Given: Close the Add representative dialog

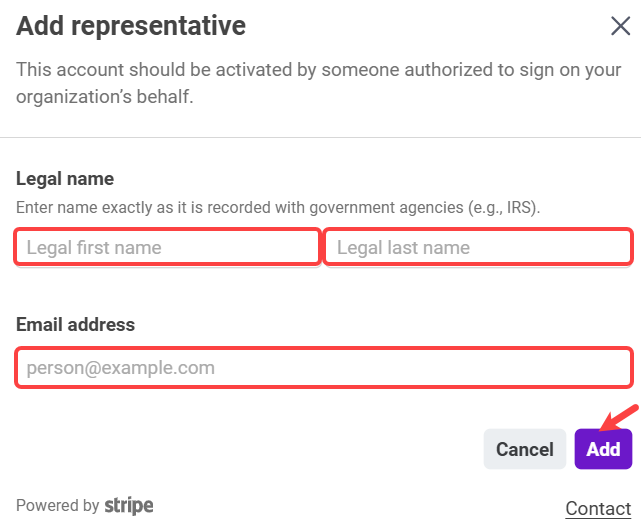Looking at the screenshot, I should coord(620,26).
